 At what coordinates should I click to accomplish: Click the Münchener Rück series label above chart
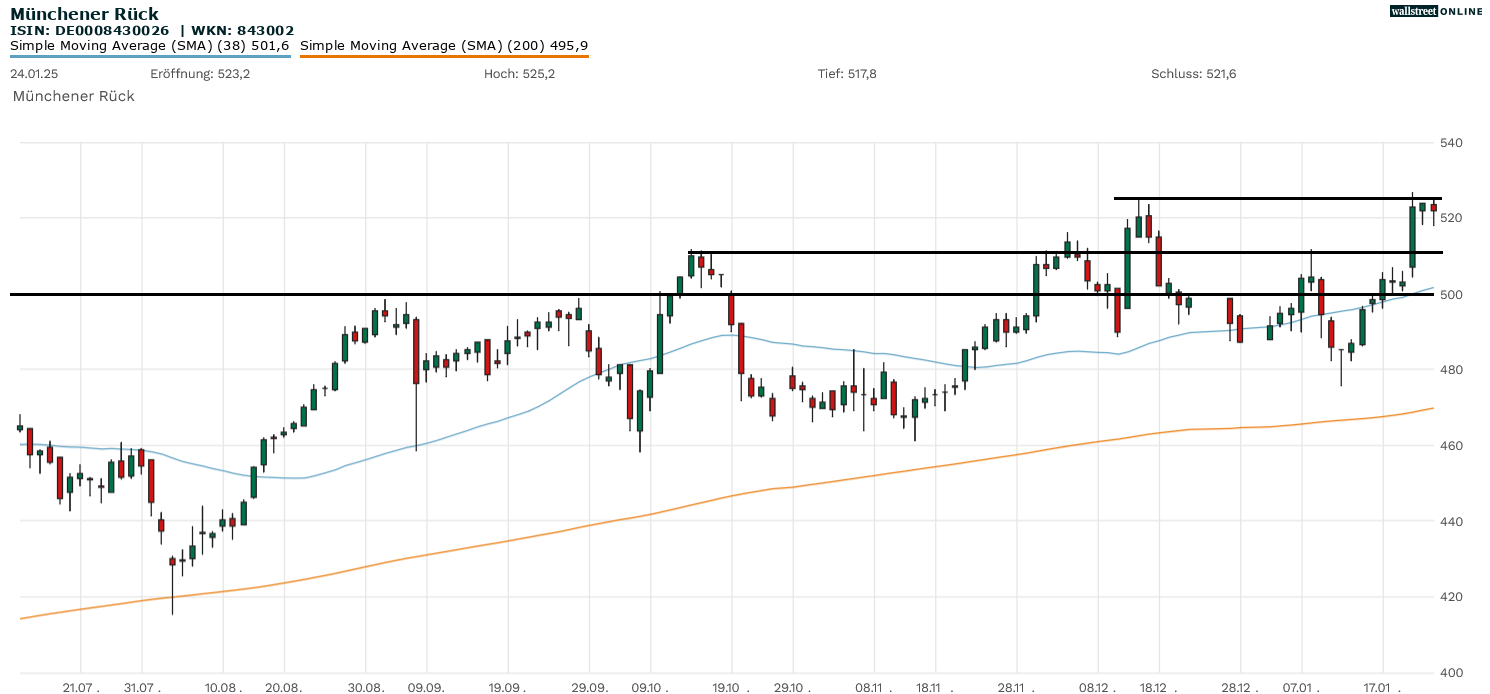(x=73, y=96)
